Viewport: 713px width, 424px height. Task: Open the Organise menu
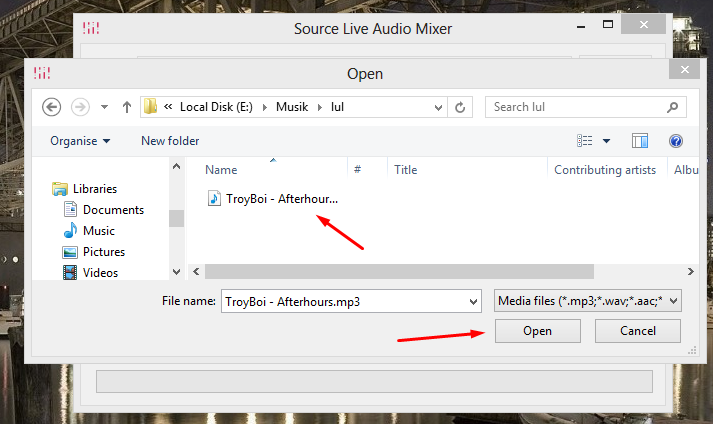(80, 141)
